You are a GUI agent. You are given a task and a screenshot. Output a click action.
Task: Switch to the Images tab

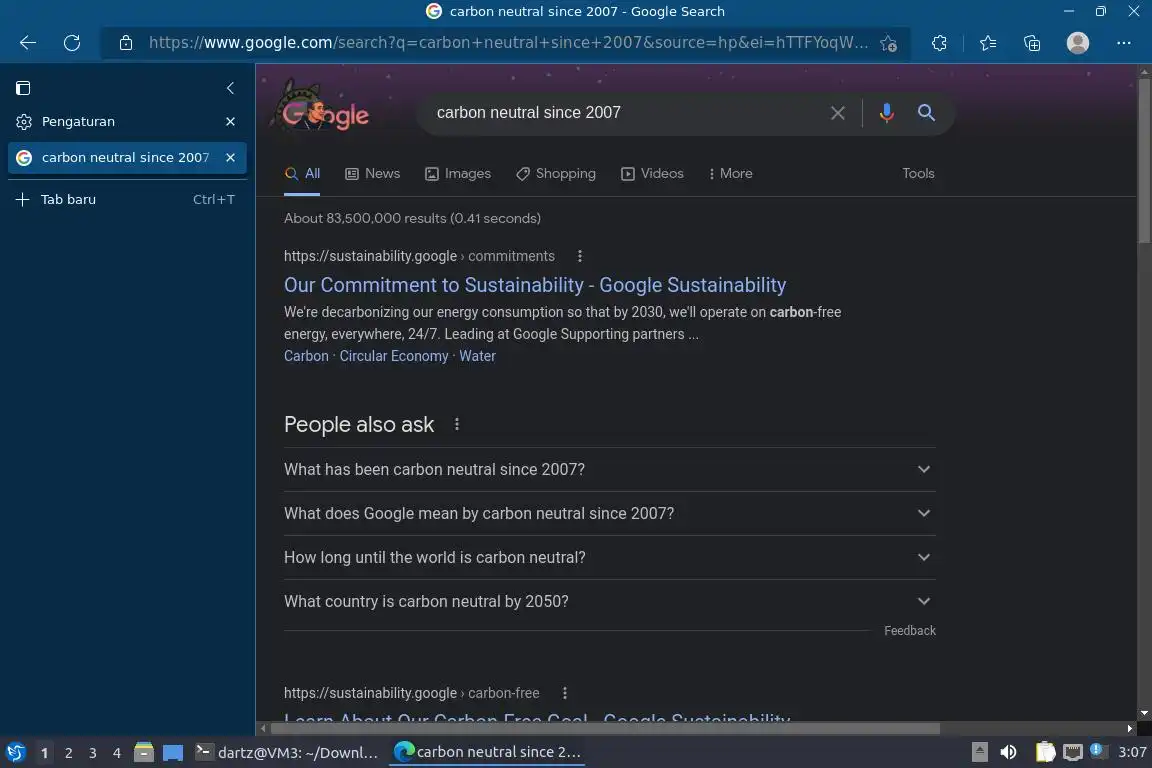[x=458, y=174]
